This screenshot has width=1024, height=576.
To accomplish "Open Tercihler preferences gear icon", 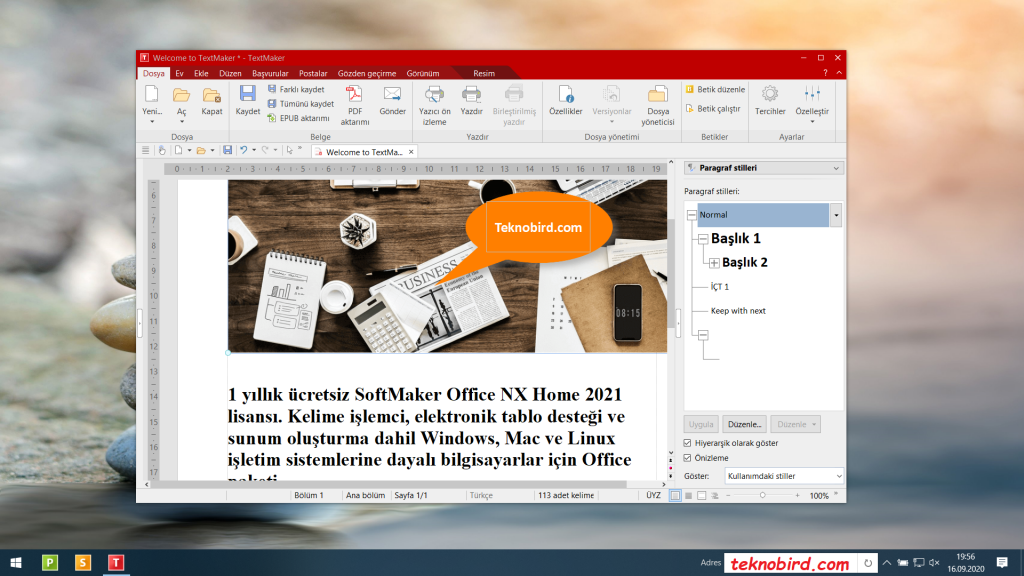I will [770, 95].
